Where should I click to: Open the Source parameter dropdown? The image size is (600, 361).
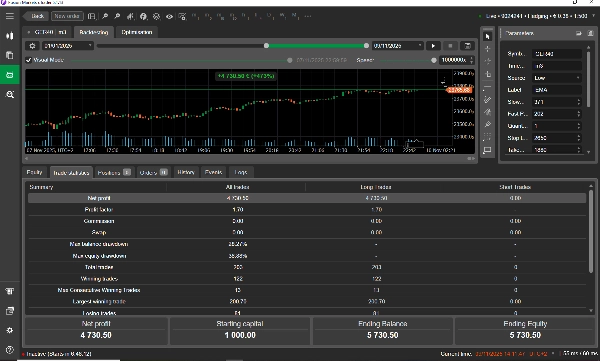[x=557, y=78]
